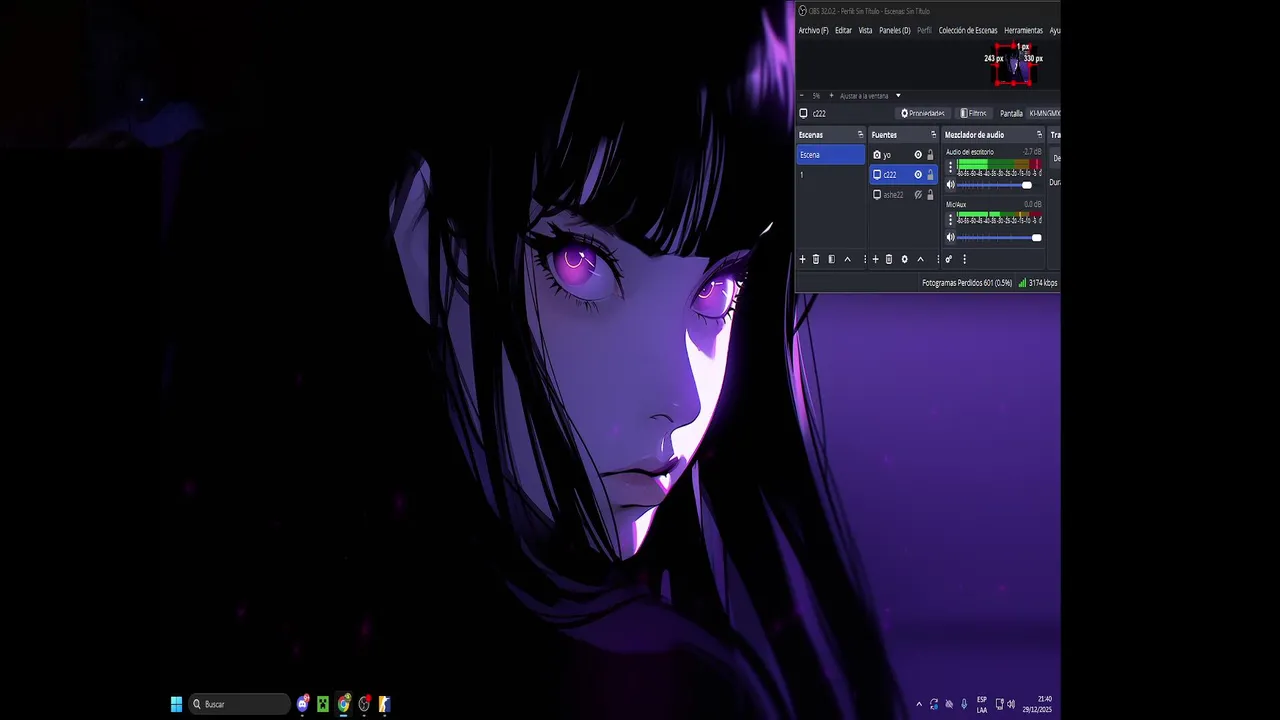Open the Paneles menu
Viewport: 1280px width, 720px height.
(x=895, y=31)
